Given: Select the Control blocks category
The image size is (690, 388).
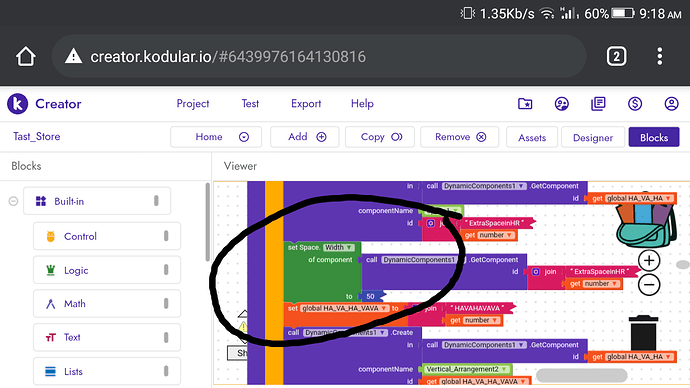Looking at the screenshot, I should tap(107, 236).
